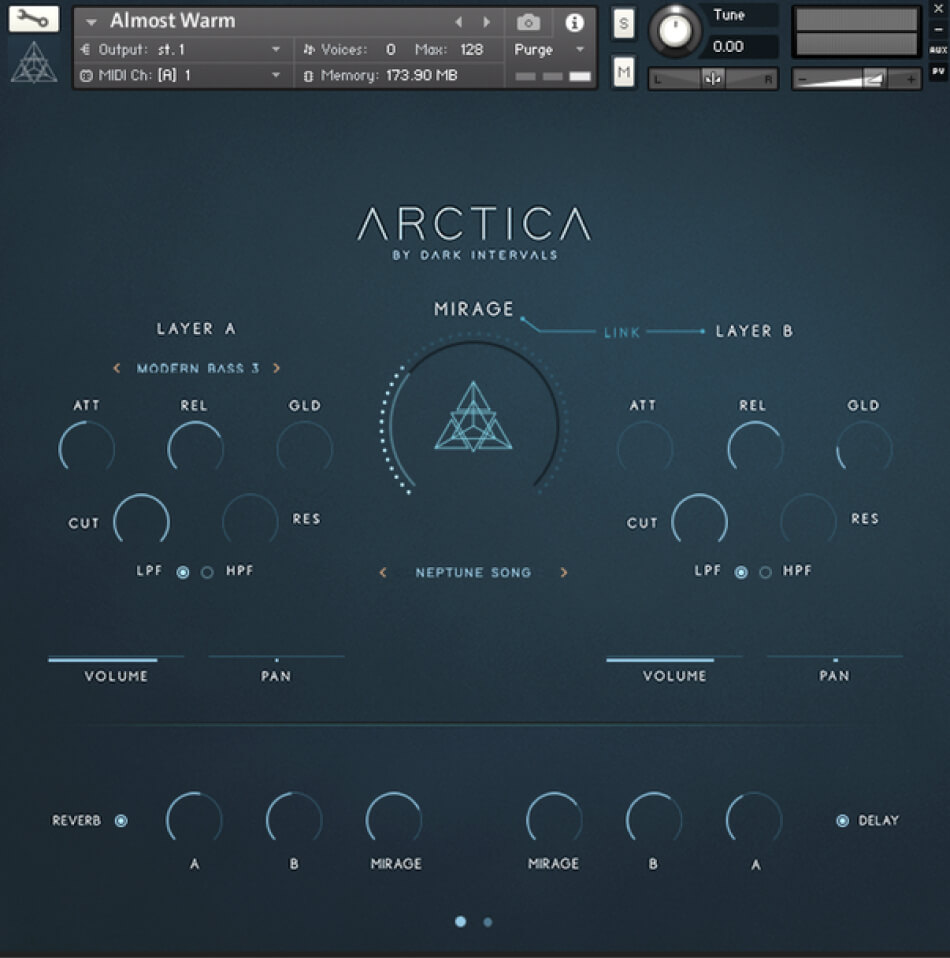The width and height of the screenshot is (950, 958).
Task: Adjust the Layer A volume slider
Action: pos(115,659)
